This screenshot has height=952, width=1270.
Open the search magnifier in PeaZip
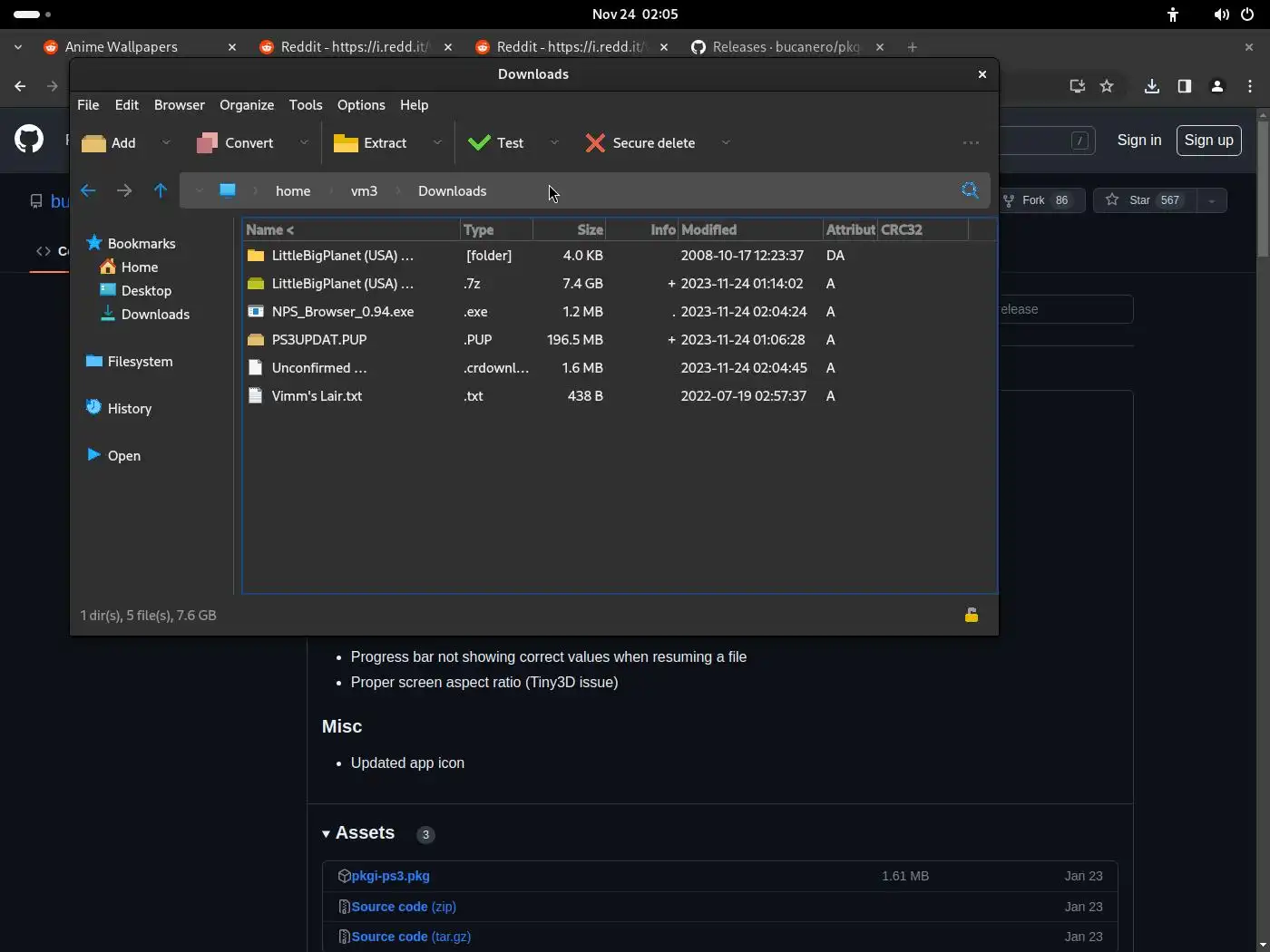point(970,190)
